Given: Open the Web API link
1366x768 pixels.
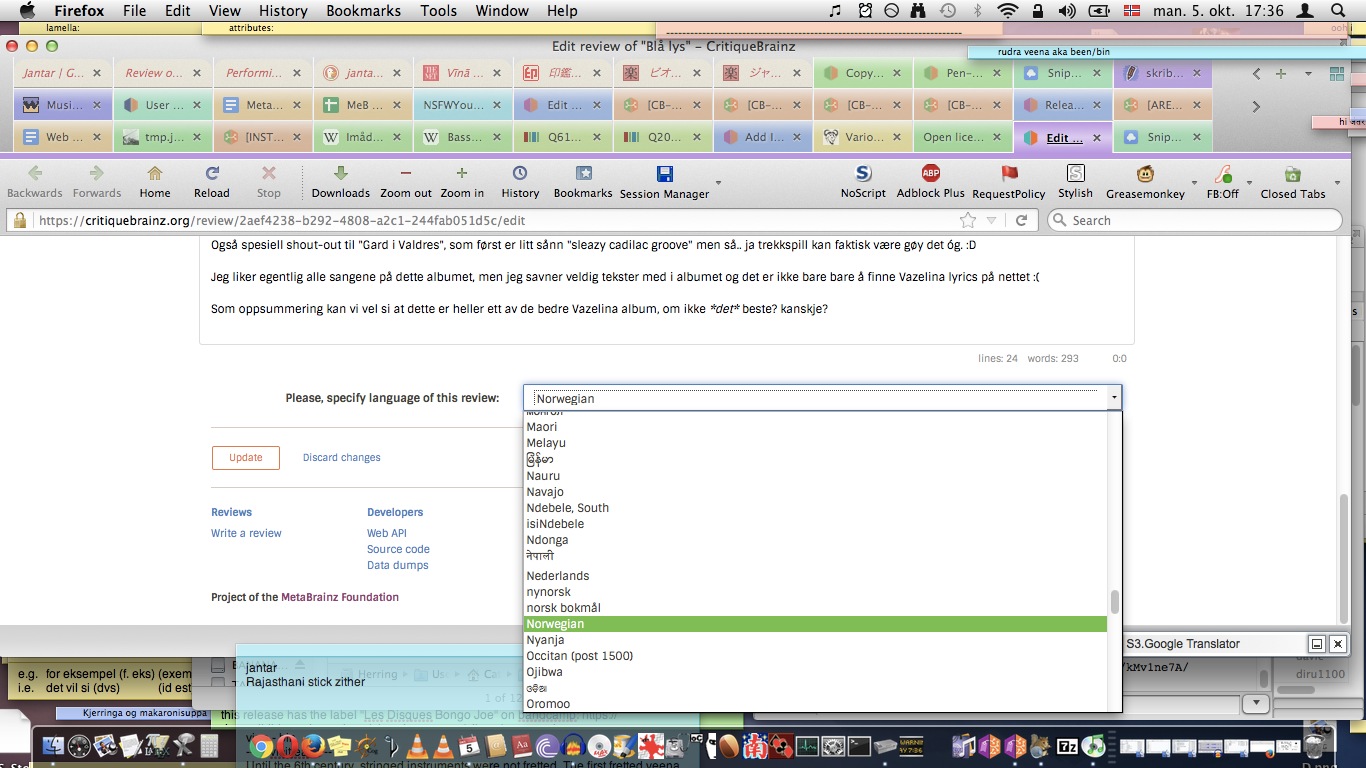Looking at the screenshot, I should 387,533.
